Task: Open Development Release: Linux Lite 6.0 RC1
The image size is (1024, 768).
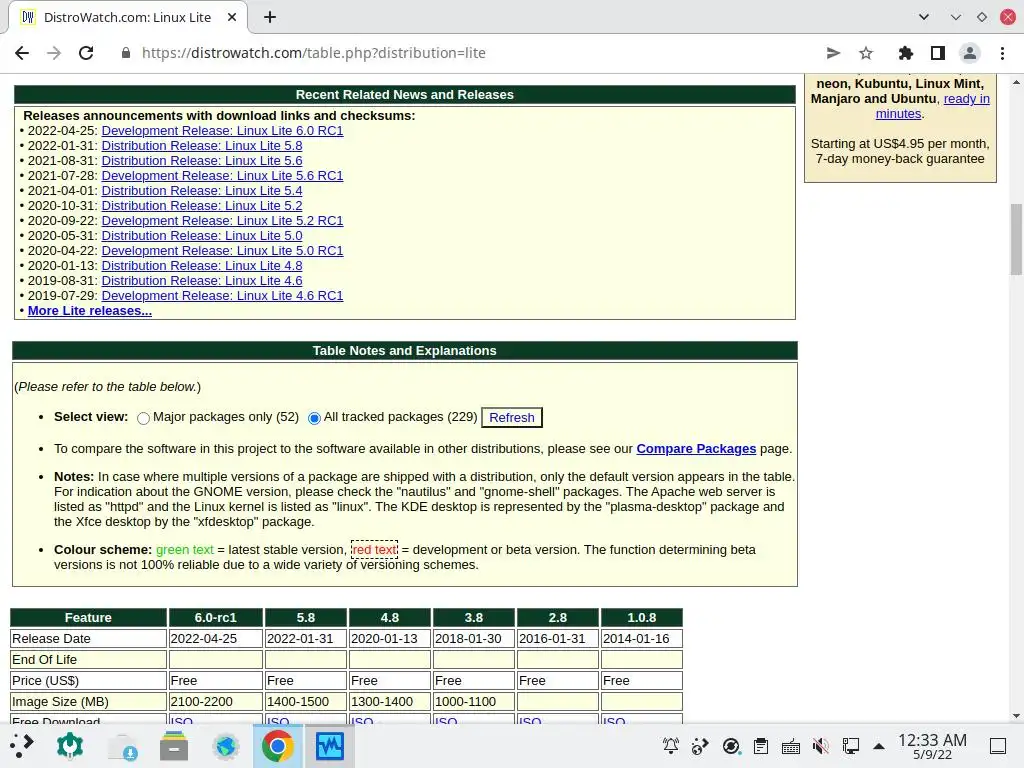Action: [222, 131]
